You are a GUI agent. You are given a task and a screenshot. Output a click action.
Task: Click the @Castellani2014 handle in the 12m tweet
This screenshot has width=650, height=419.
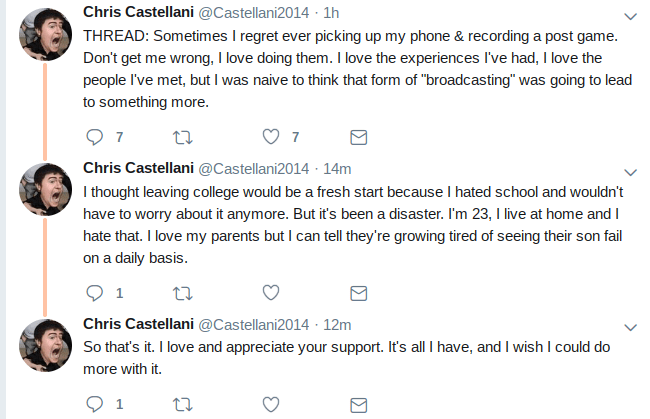254,324
